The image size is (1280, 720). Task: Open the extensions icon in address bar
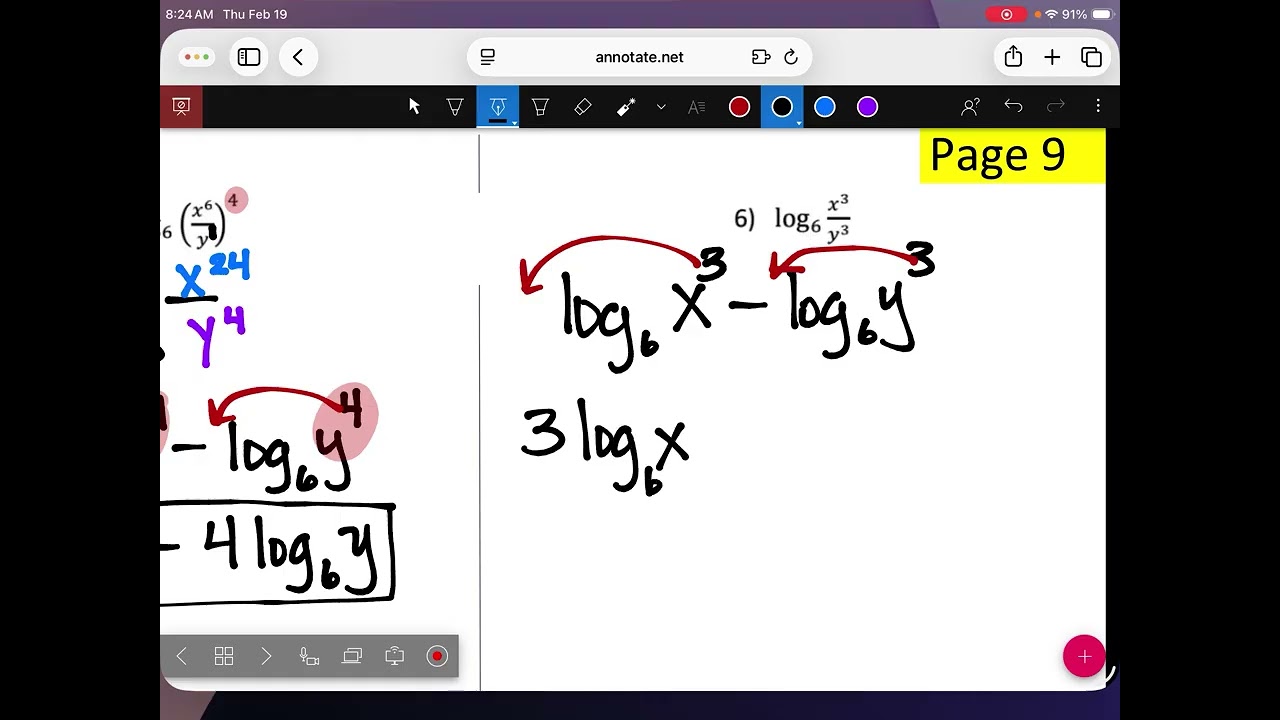761,57
